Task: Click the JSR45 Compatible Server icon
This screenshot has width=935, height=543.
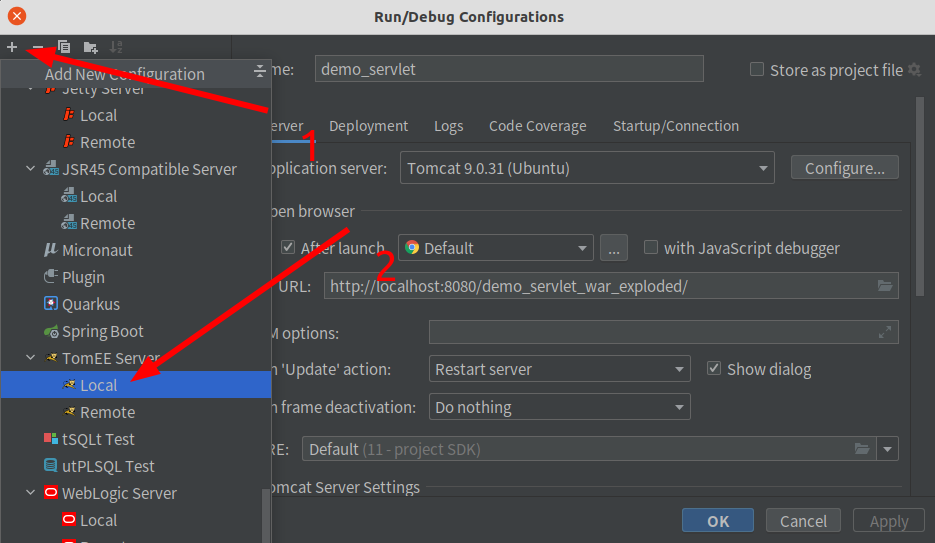Action: coord(51,169)
